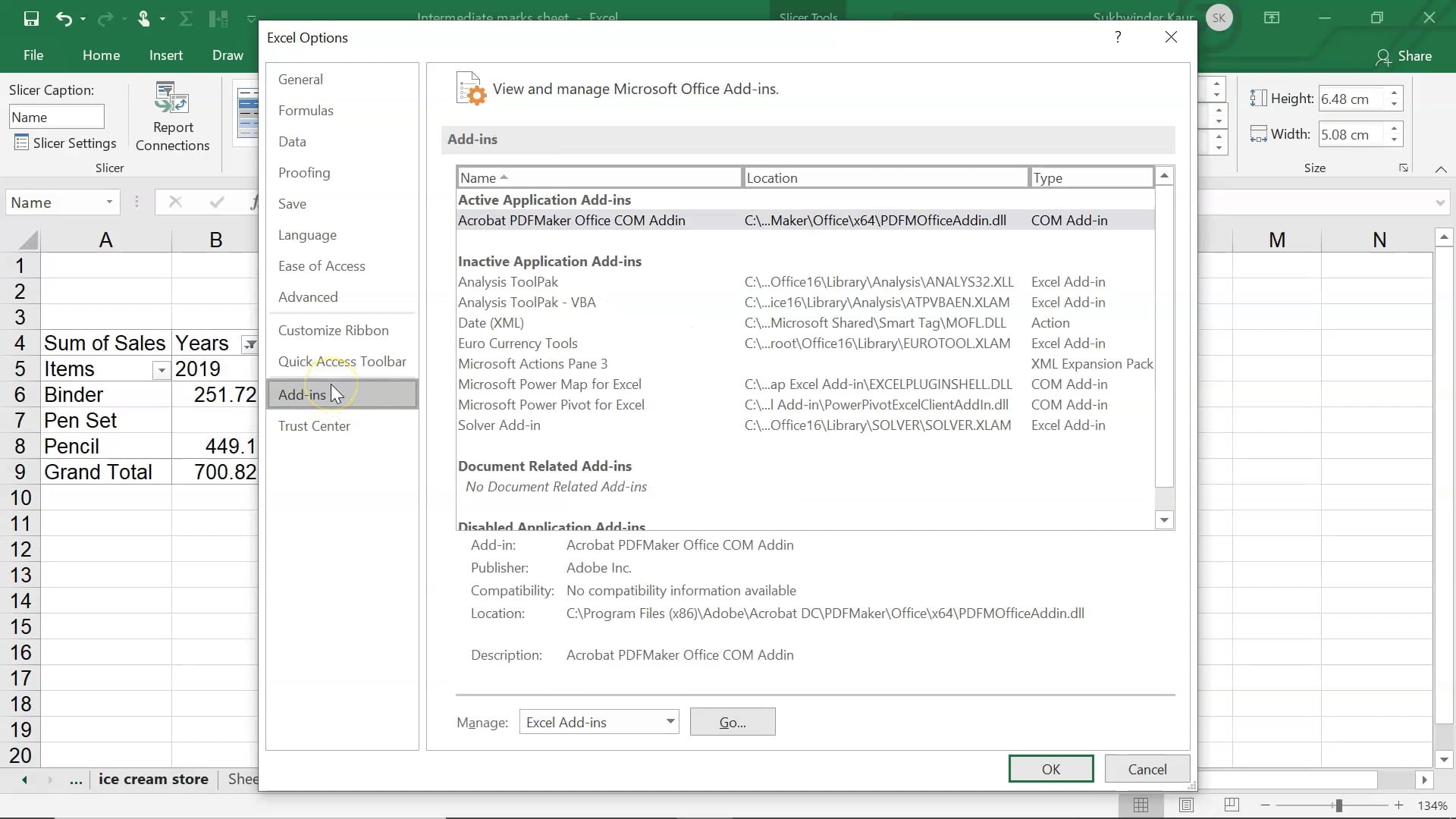Increase slicer Height with up stepper

pos(1394,93)
